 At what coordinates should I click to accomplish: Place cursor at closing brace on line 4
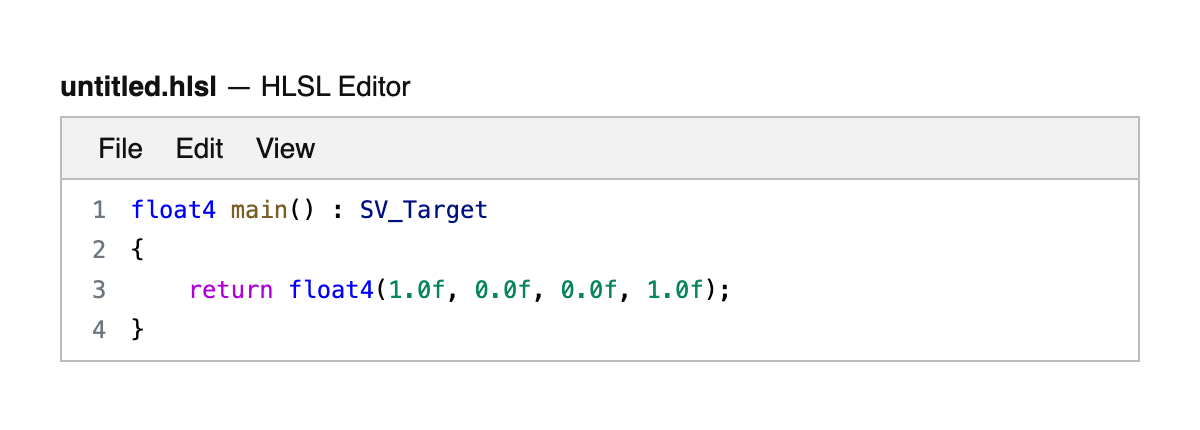coord(138,330)
